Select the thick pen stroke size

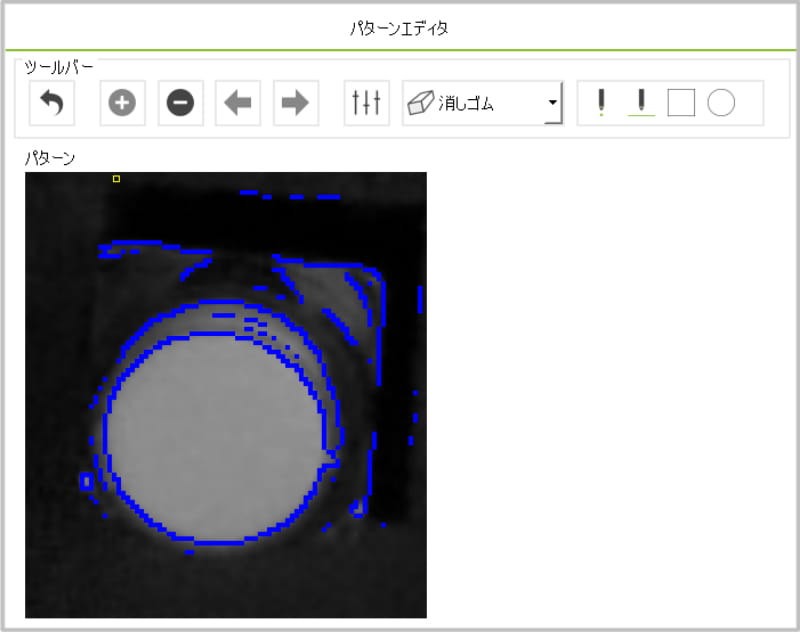pyautogui.click(x=641, y=103)
